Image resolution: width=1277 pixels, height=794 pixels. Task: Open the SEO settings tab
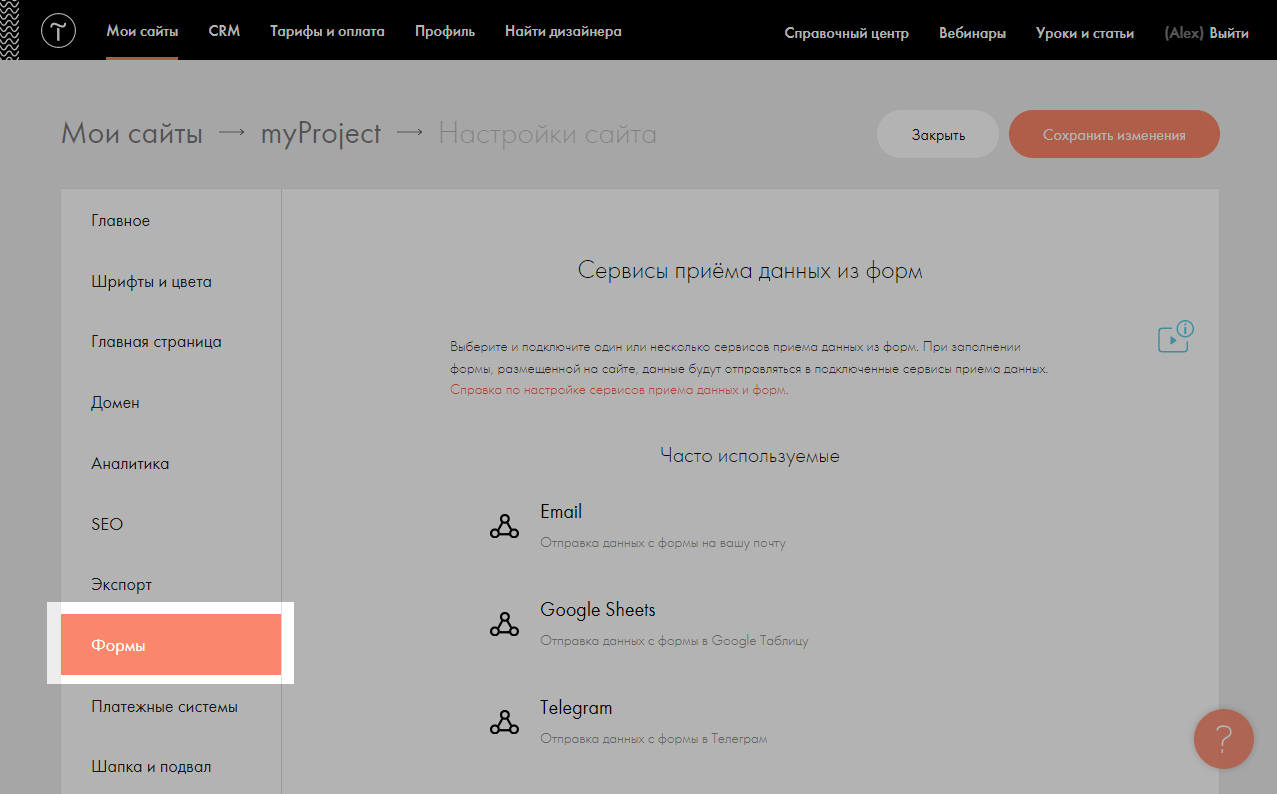[107, 524]
